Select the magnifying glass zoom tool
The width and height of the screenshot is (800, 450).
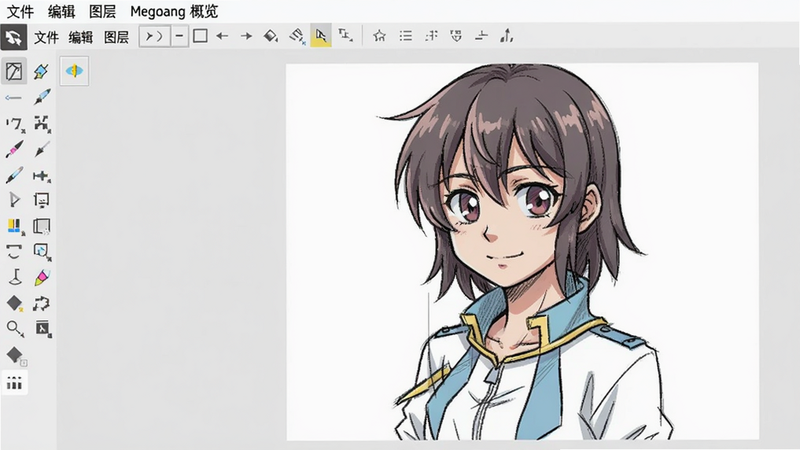[15, 329]
